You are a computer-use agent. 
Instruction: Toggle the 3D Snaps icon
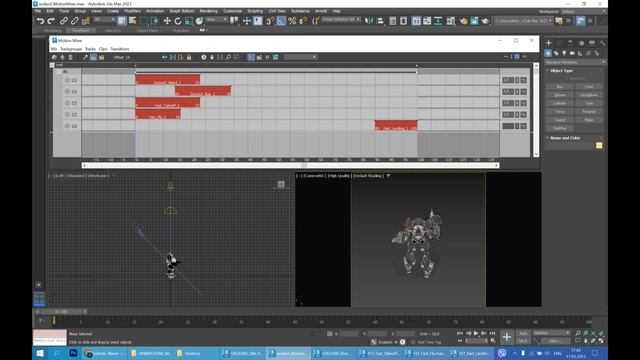[x=270, y=21]
